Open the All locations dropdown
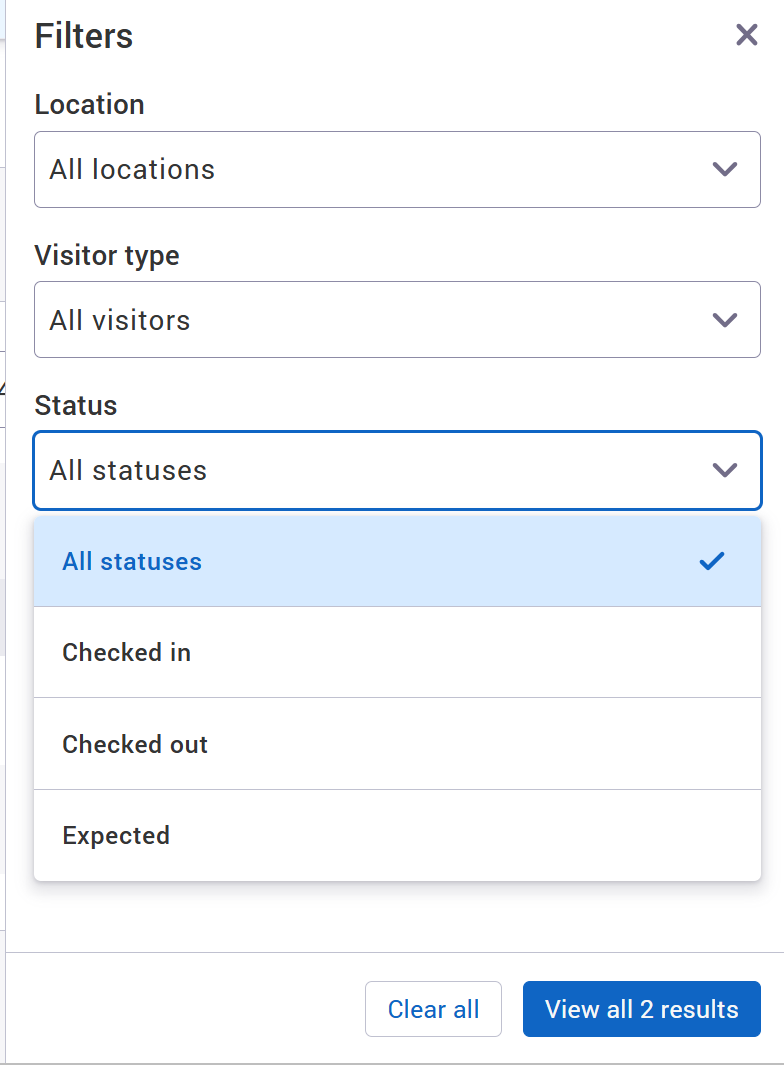Viewport: 784px width, 1065px height. pos(397,169)
